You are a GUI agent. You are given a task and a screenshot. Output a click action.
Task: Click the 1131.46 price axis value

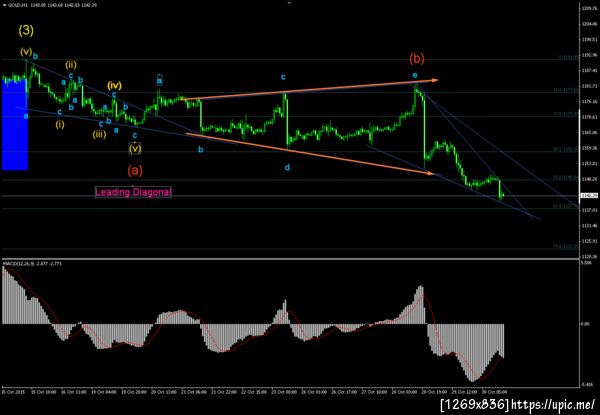(589, 226)
